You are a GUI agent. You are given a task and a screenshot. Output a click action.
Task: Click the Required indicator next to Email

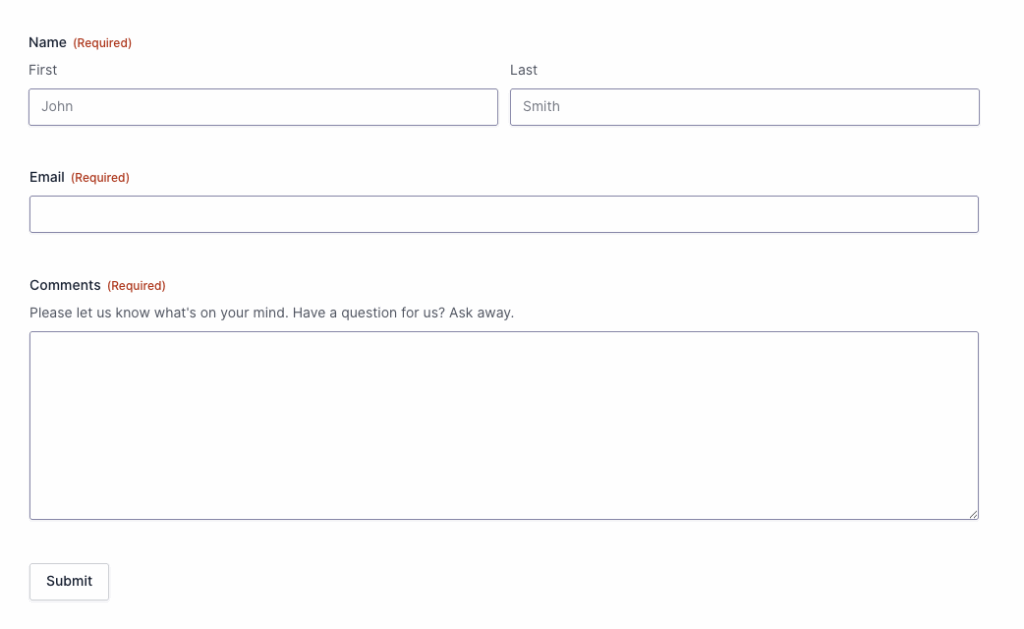click(100, 177)
